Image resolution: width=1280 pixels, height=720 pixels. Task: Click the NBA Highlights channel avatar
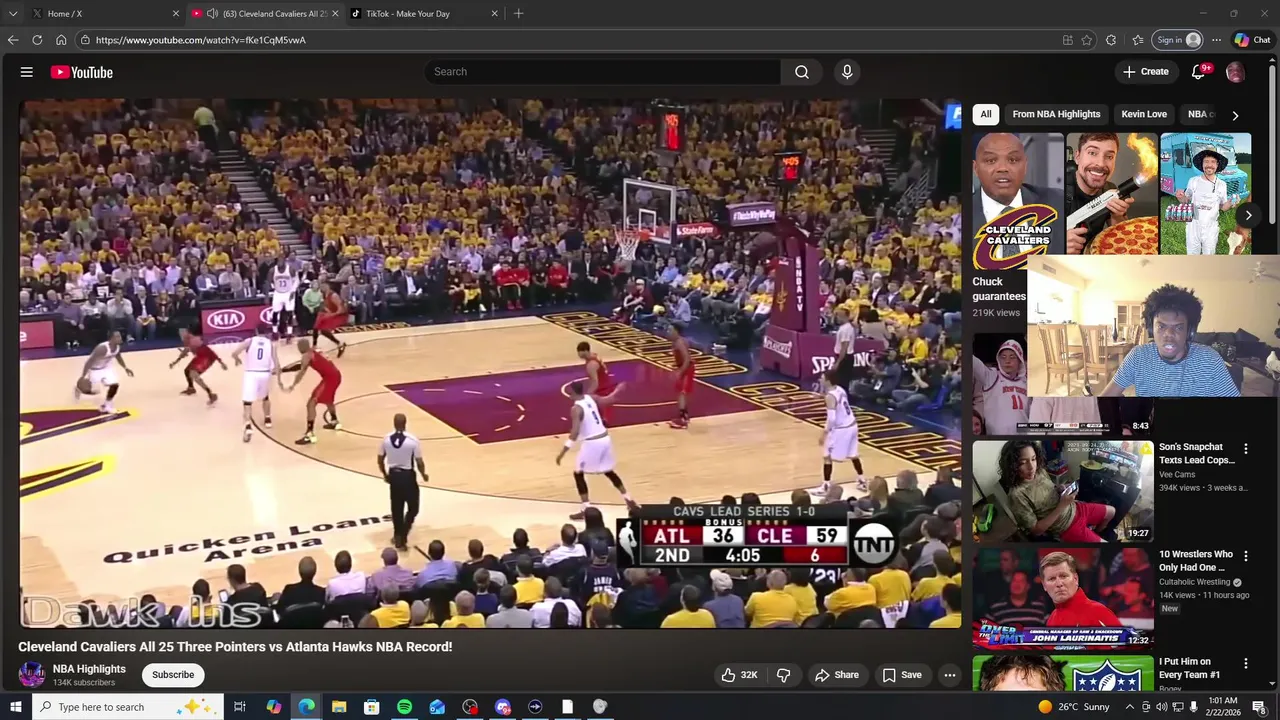click(x=32, y=675)
